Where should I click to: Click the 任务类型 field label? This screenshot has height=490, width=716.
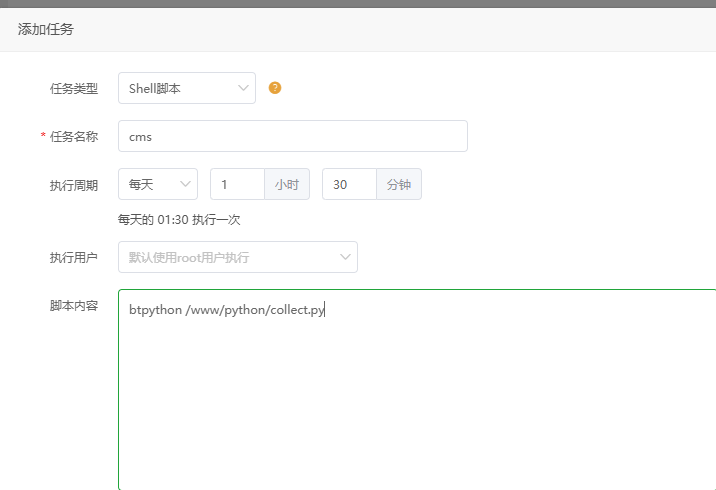point(74,88)
